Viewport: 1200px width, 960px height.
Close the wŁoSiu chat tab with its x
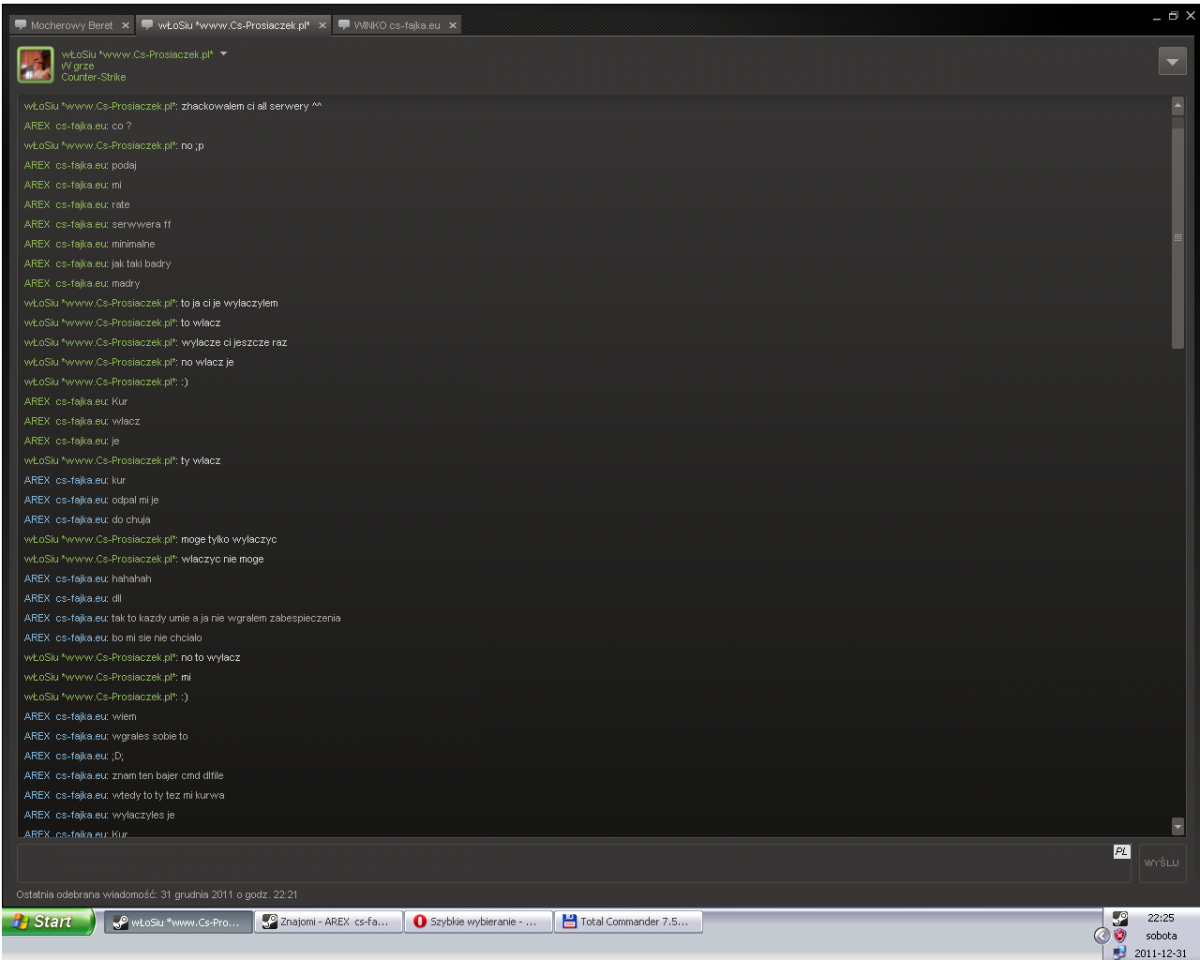(x=322, y=25)
